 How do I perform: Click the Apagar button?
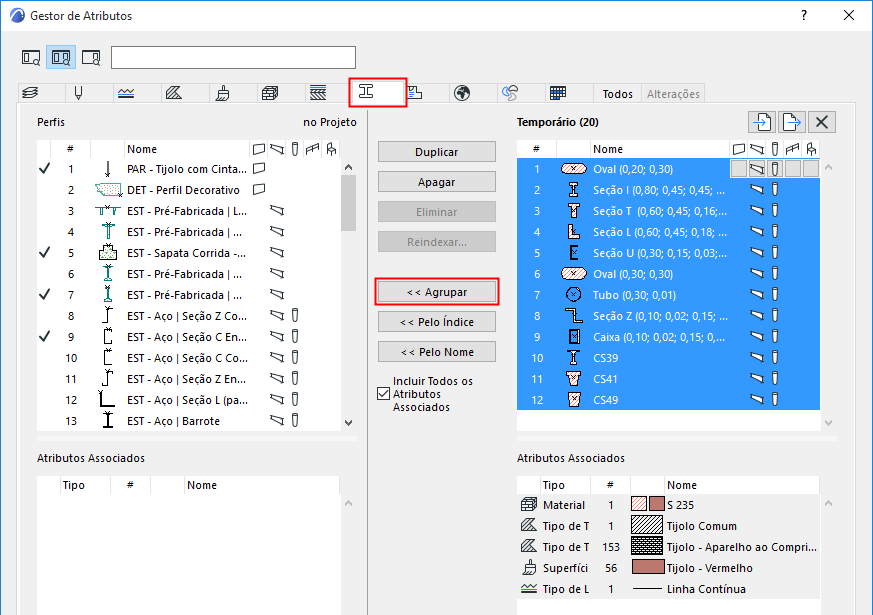[436, 181]
